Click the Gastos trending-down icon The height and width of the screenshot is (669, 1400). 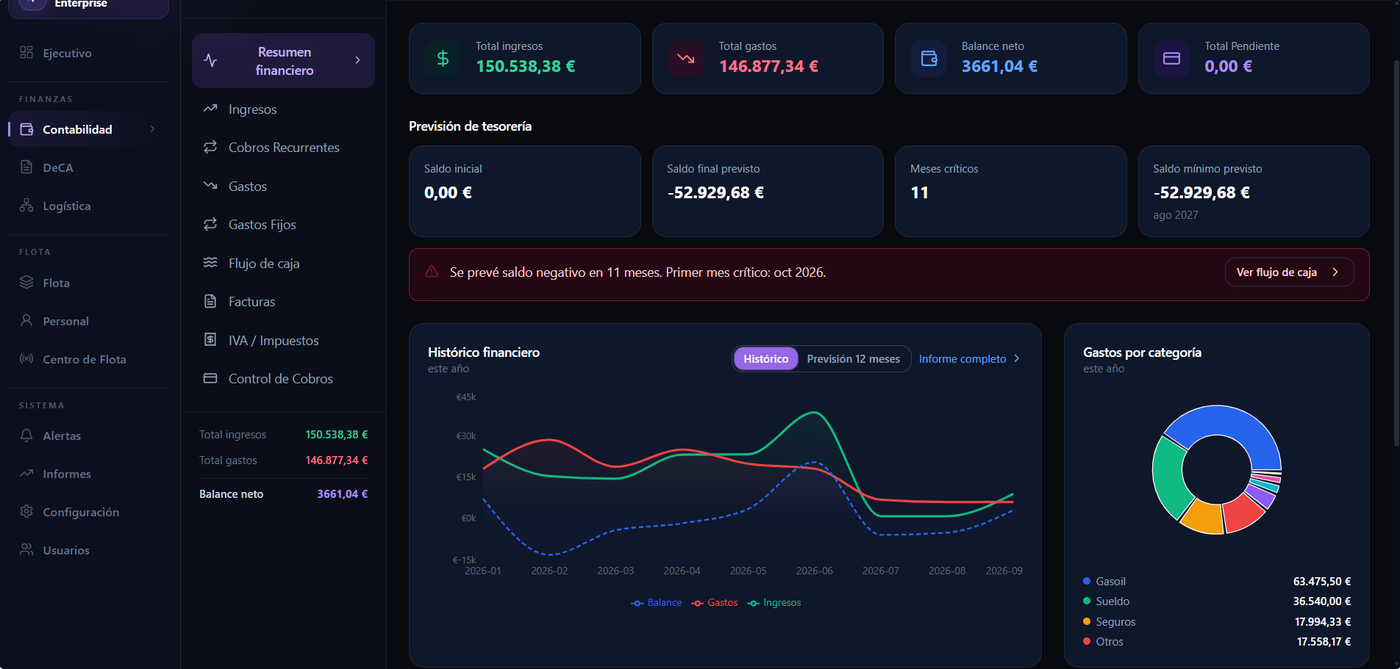210,186
